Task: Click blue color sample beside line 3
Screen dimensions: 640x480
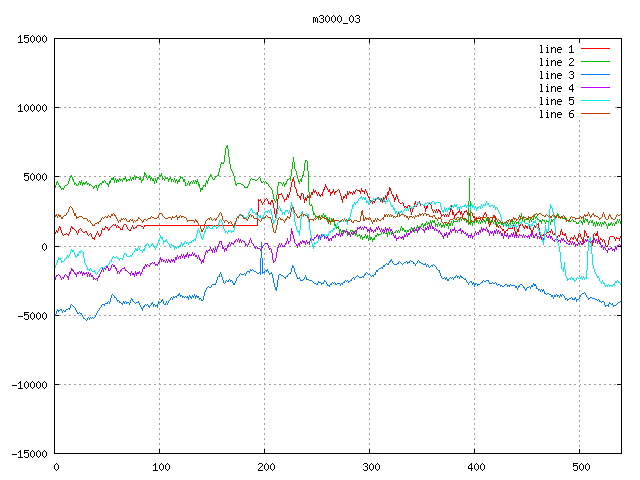Action: point(596,75)
